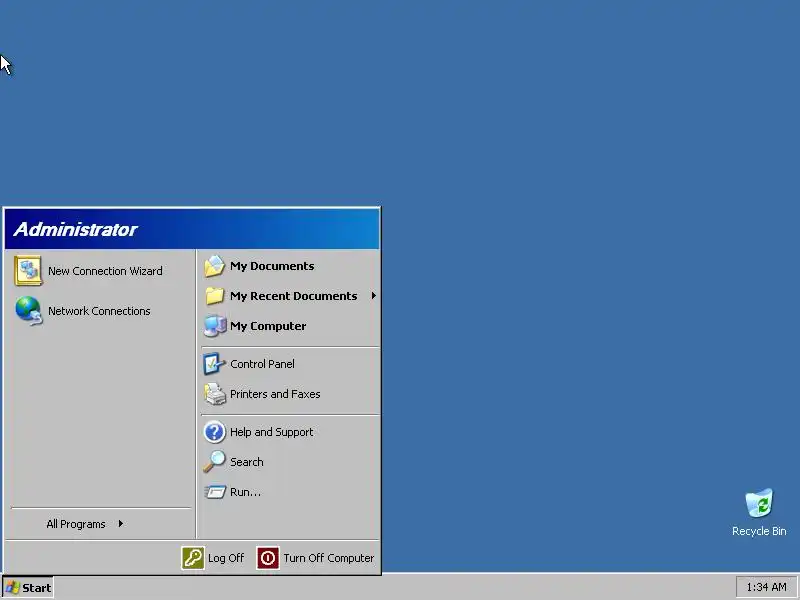Viewport: 800px width, 600px height.
Task: Click the Network Connections globe icon
Action: point(29,310)
